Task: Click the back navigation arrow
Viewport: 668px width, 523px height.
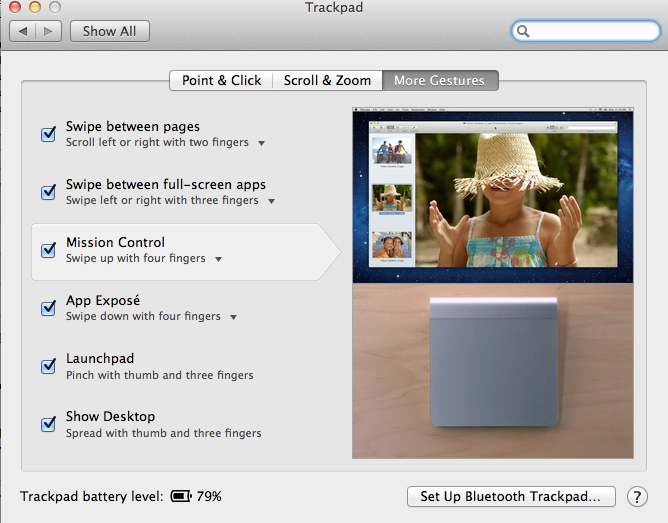Action: click(23, 31)
